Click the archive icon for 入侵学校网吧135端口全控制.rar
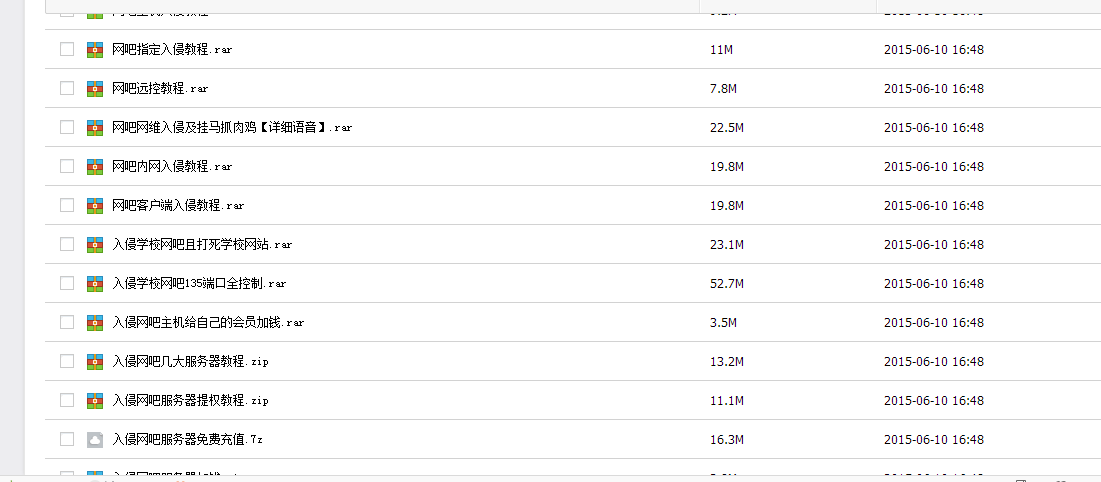 tap(95, 284)
